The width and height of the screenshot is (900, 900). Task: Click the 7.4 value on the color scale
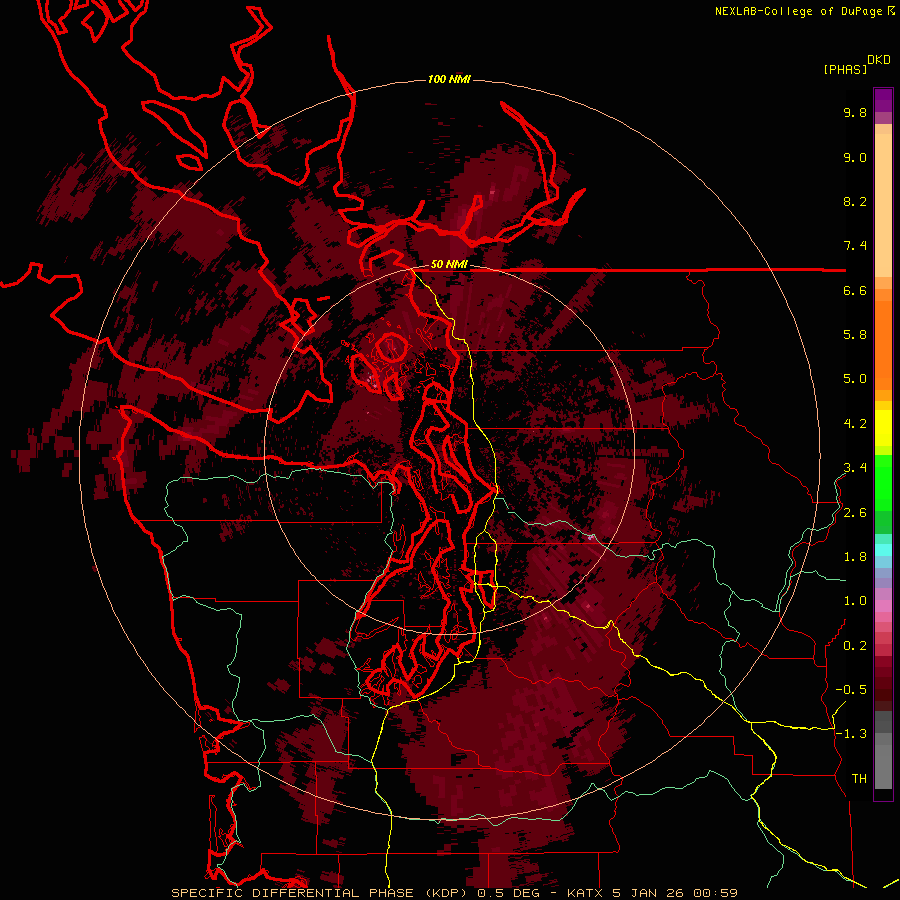click(855, 246)
